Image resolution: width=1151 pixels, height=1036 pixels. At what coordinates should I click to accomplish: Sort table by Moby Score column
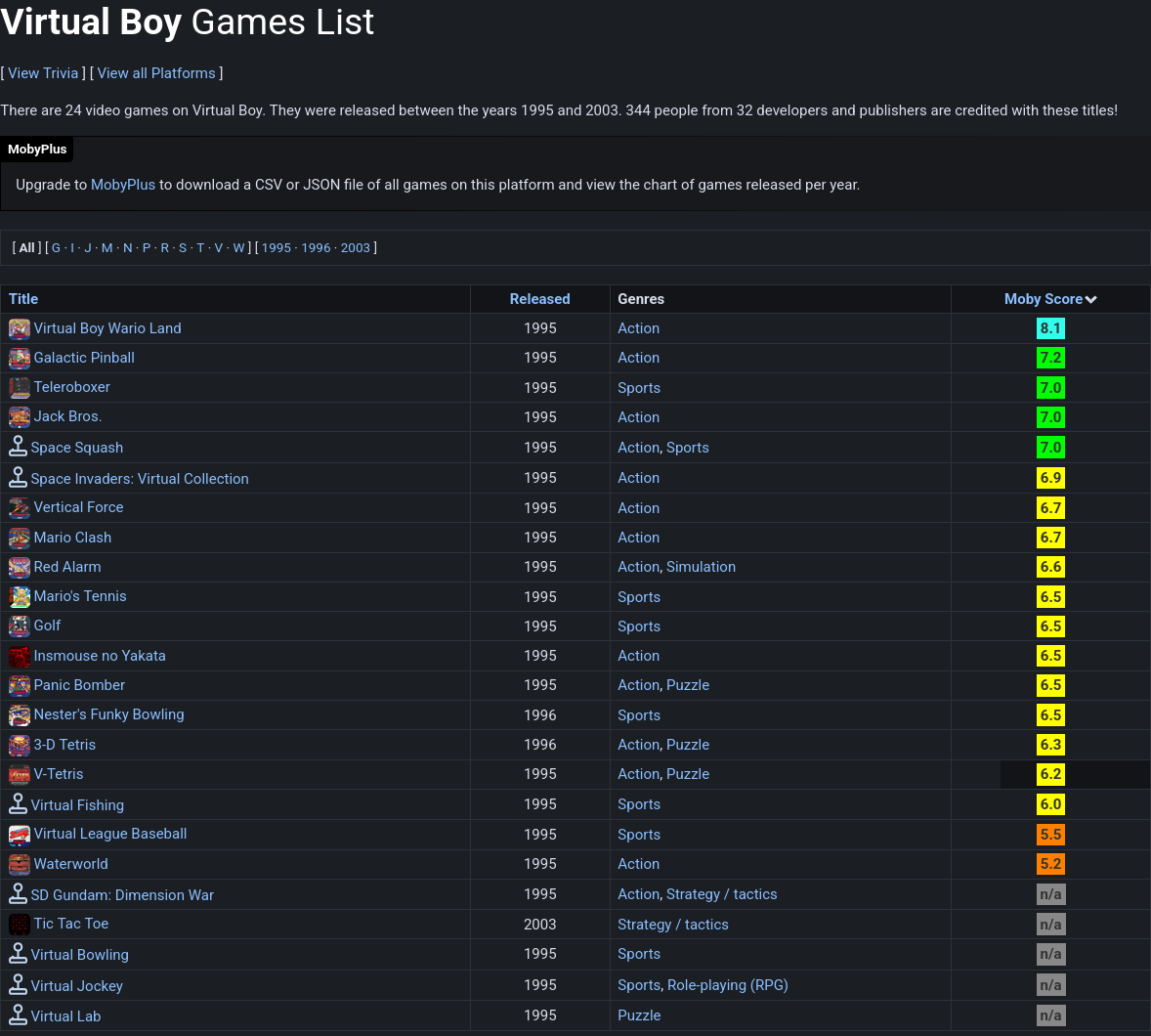coord(1049,299)
